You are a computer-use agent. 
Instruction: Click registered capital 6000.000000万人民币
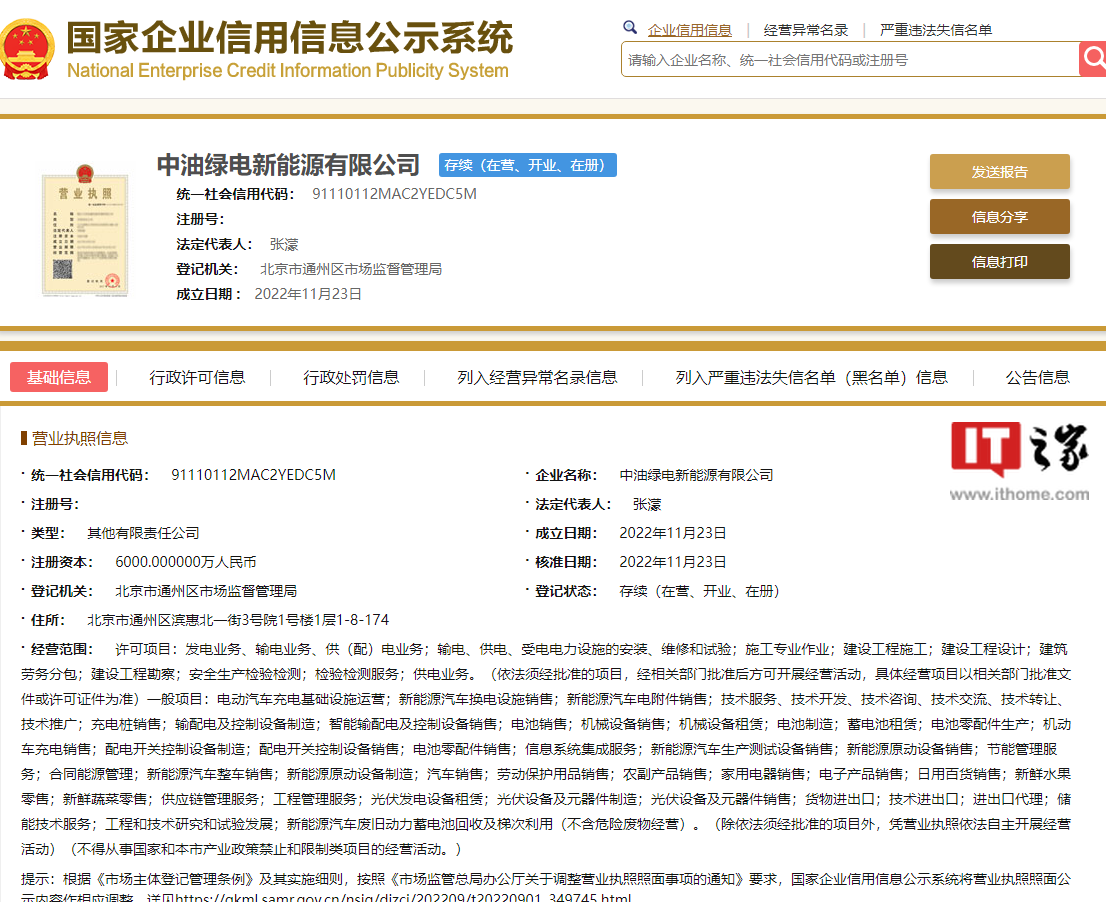[186, 562]
